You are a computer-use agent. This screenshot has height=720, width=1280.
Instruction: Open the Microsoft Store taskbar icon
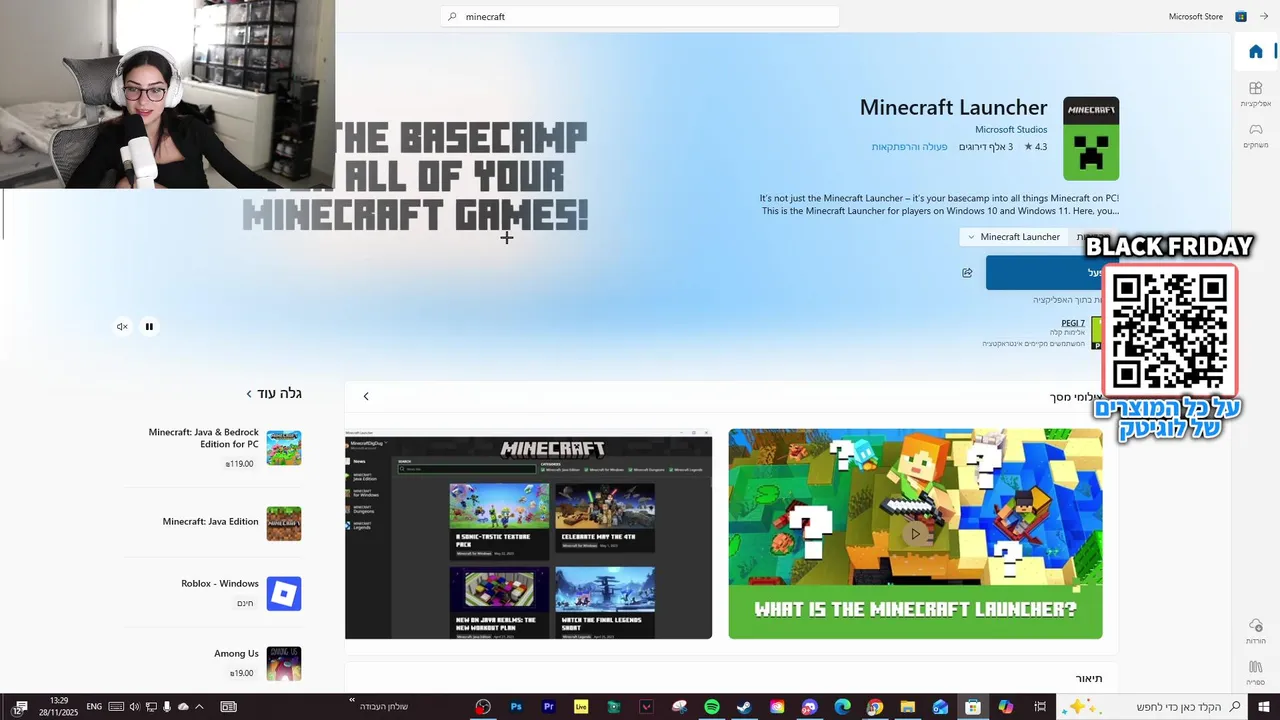click(x=973, y=707)
